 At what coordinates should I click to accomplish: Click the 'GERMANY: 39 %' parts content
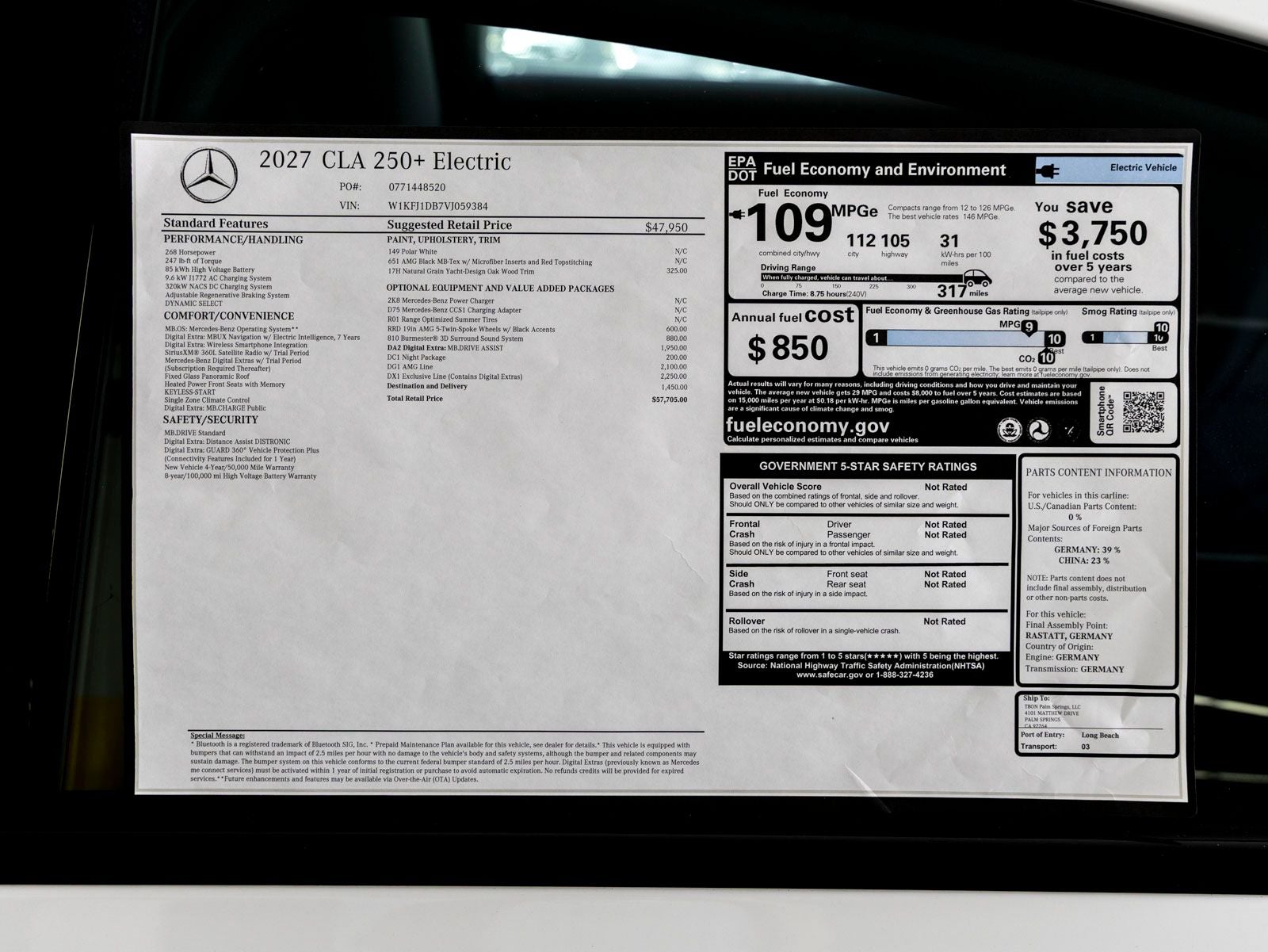click(1087, 549)
